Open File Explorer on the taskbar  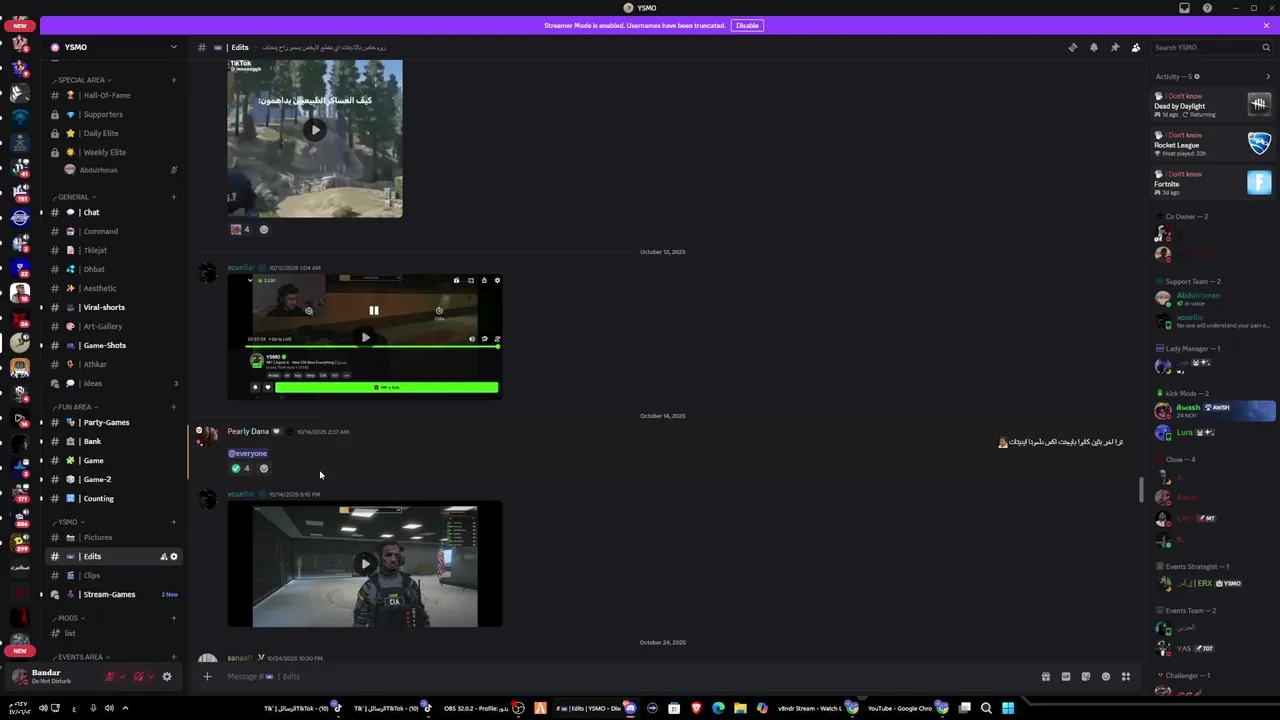coord(740,708)
